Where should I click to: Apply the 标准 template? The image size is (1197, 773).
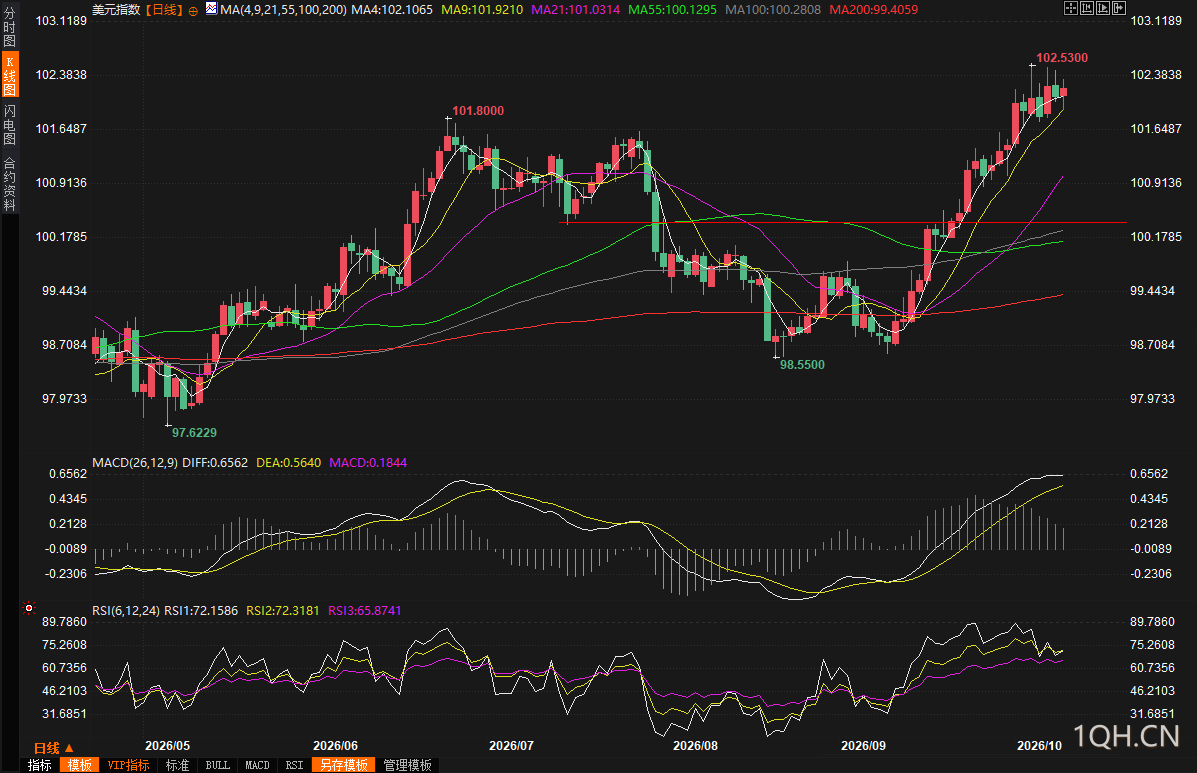click(x=177, y=765)
